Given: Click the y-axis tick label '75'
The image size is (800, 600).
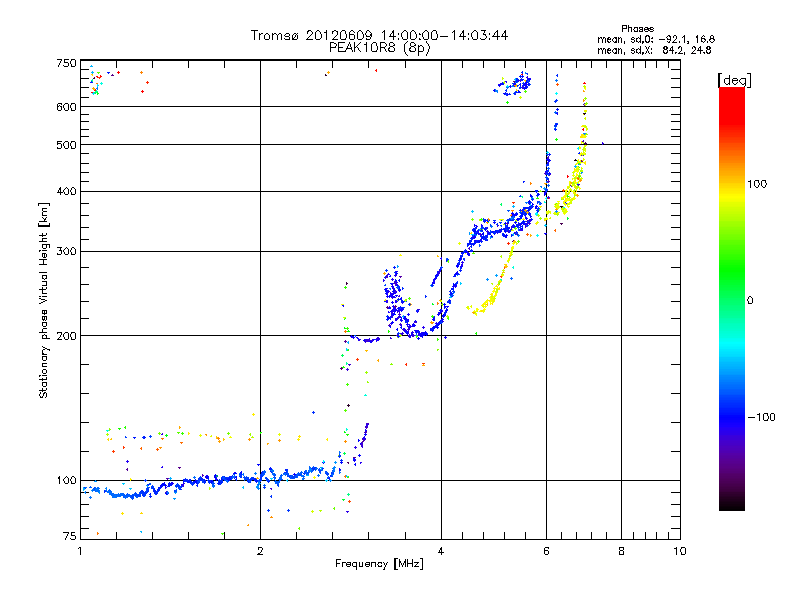Looking at the screenshot, I should pyautogui.click(x=70, y=536).
